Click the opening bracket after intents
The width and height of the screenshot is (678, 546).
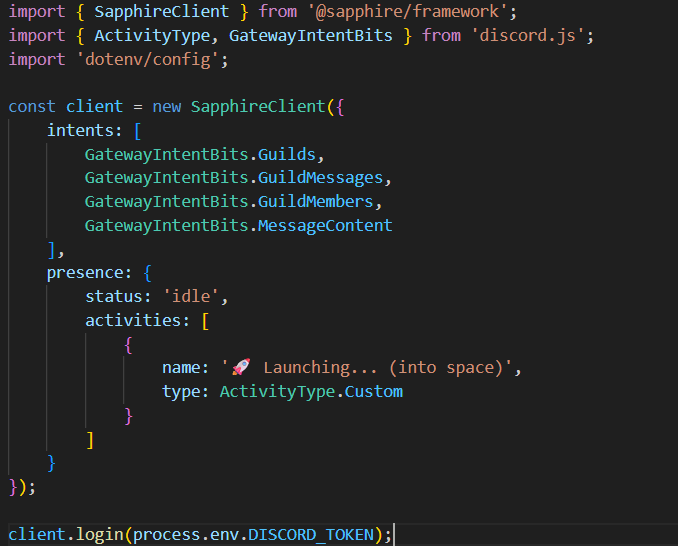tap(138, 131)
